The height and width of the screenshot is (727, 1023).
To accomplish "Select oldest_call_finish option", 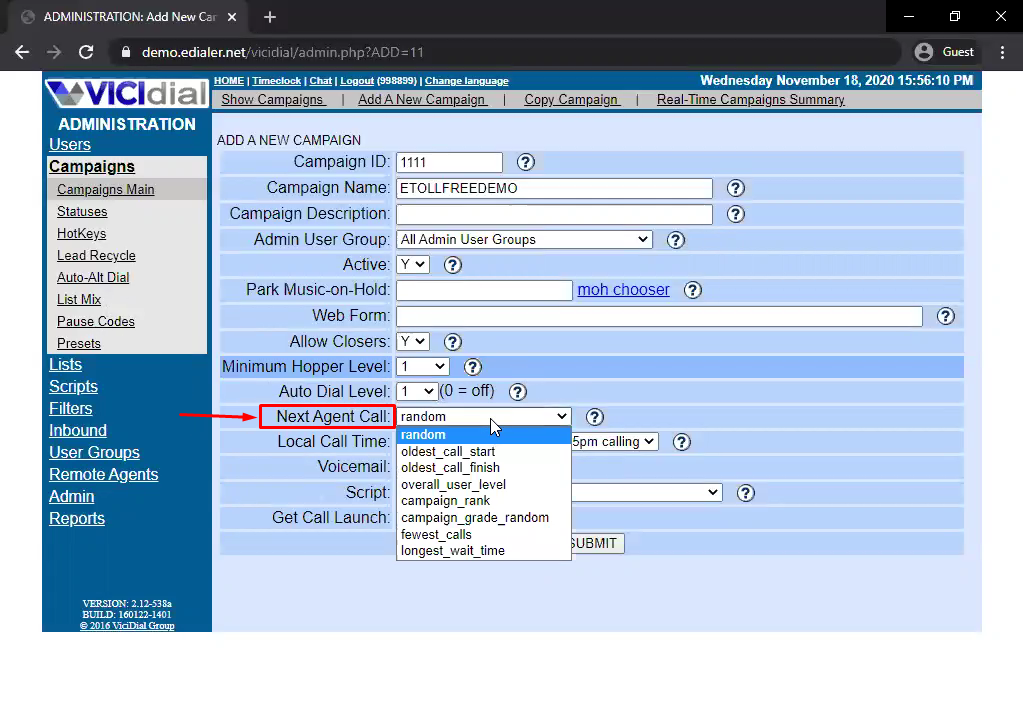I will (483, 468).
